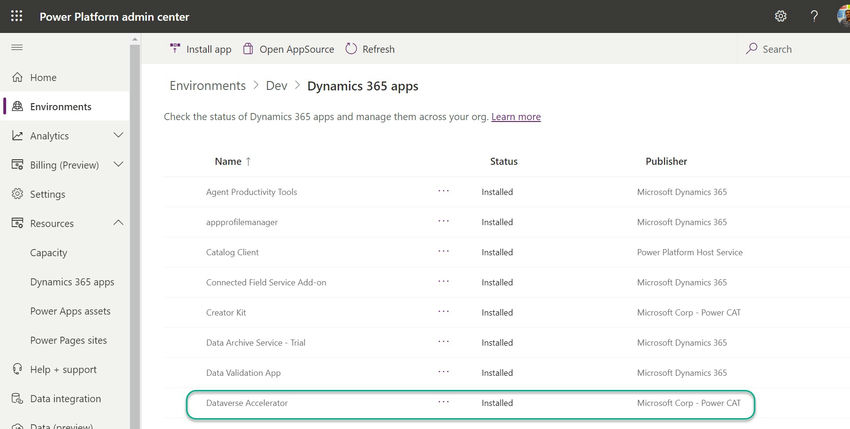Open user profile avatar picture
Screen dimensions: 850x429
click(x=843, y=17)
